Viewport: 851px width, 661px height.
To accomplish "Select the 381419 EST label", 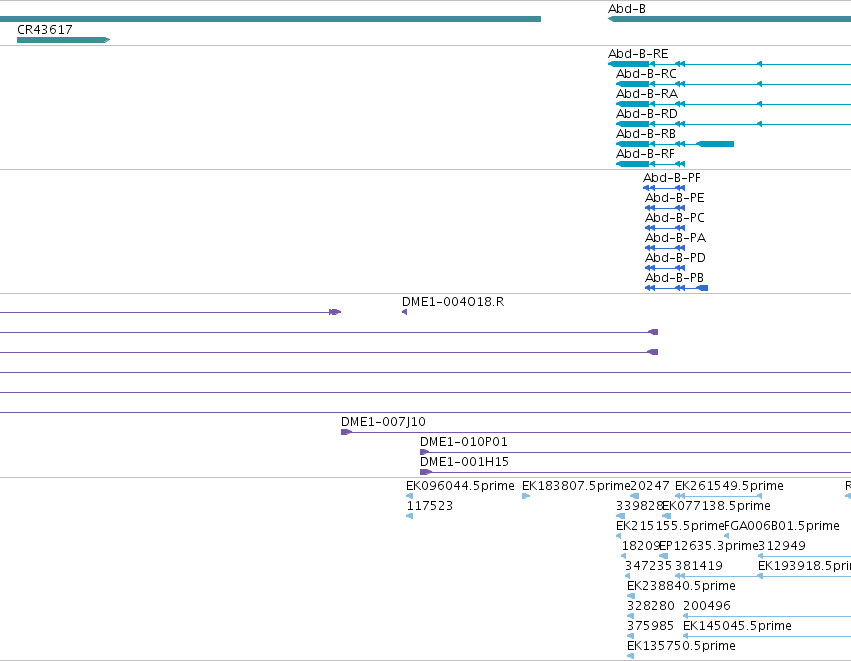I will point(698,567).
